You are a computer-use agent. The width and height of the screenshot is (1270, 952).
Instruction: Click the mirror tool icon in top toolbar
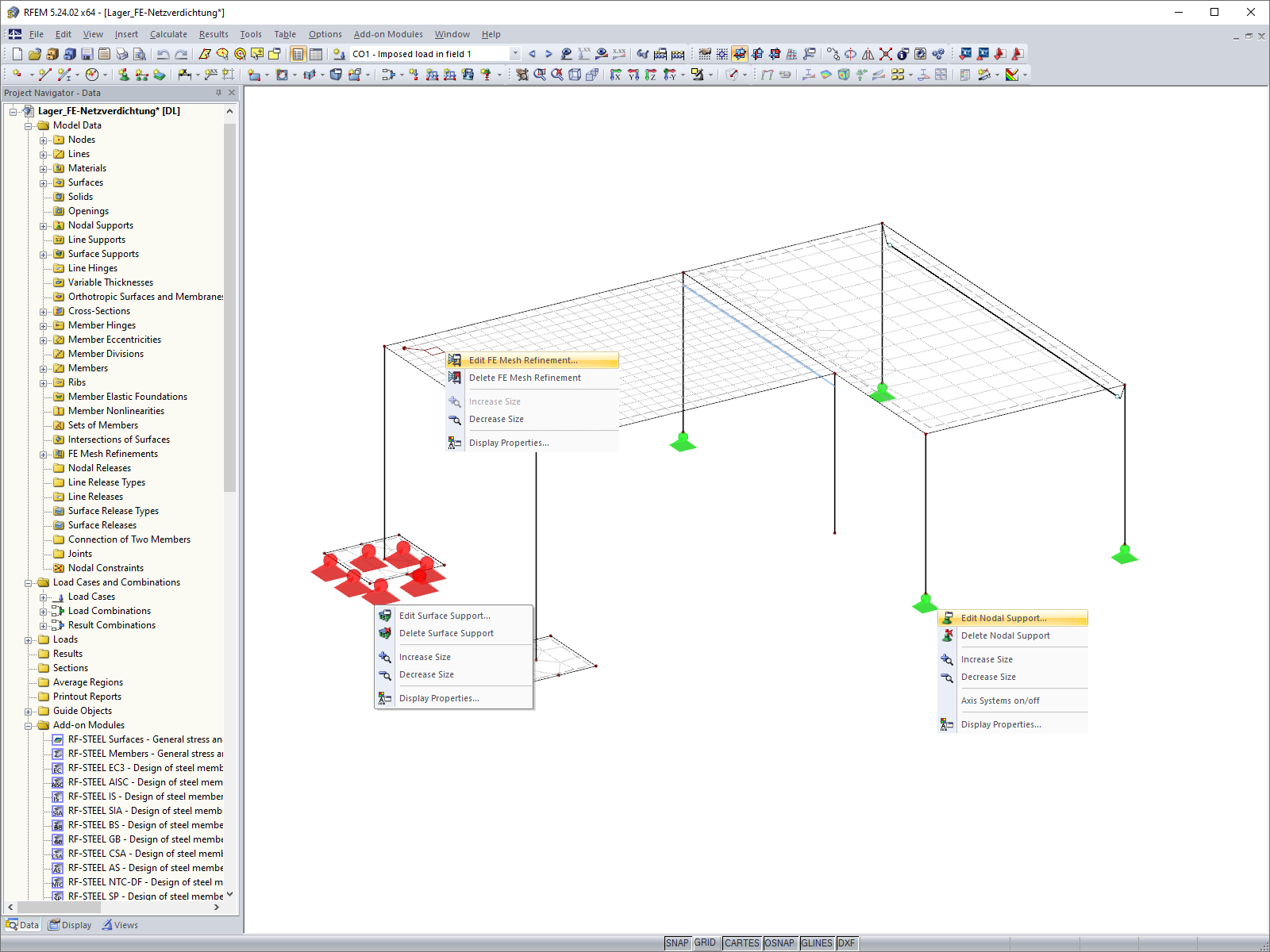868,54
